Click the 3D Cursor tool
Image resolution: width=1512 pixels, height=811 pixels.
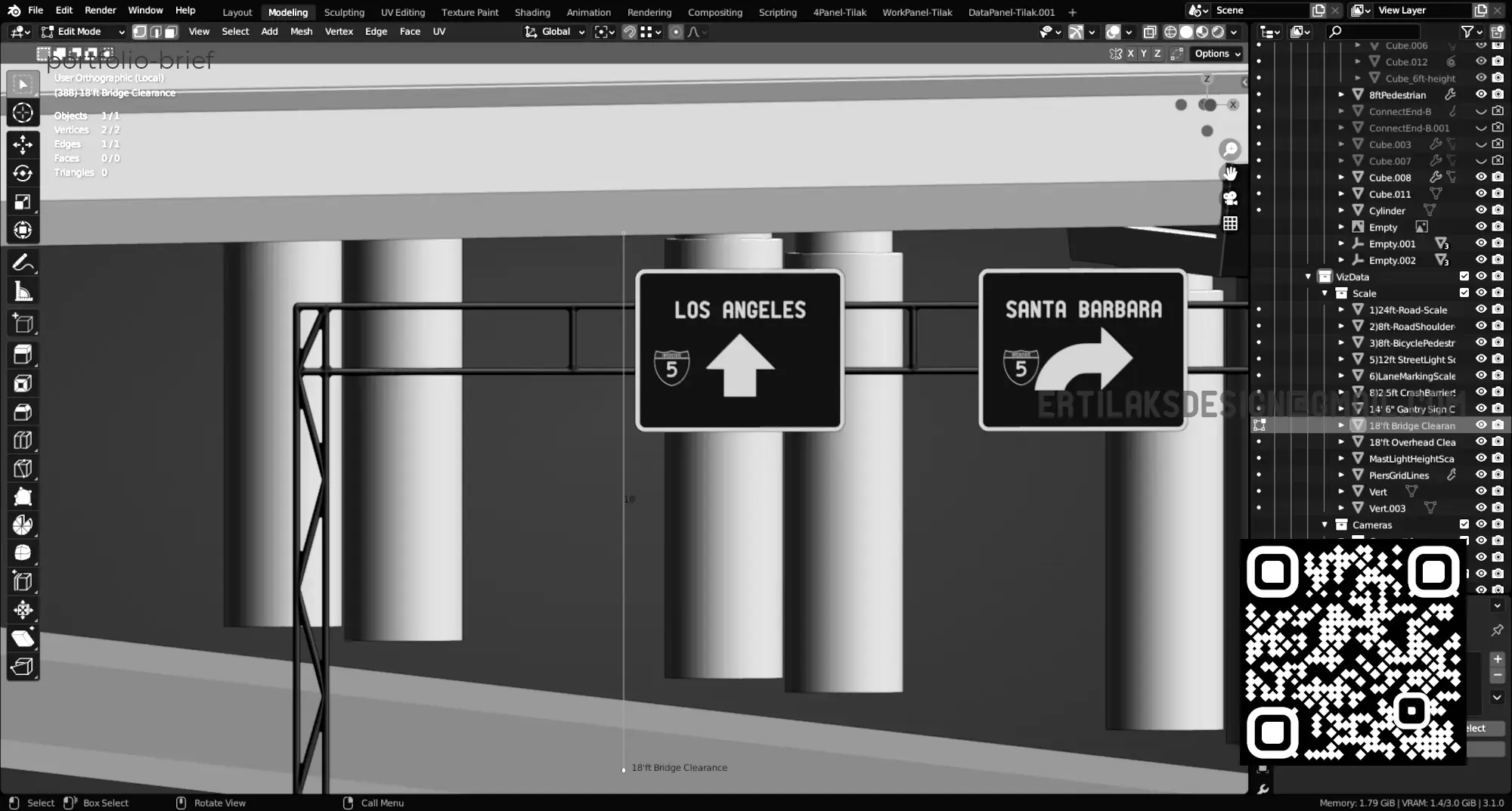pyautogui.click(x=23, y=113)
